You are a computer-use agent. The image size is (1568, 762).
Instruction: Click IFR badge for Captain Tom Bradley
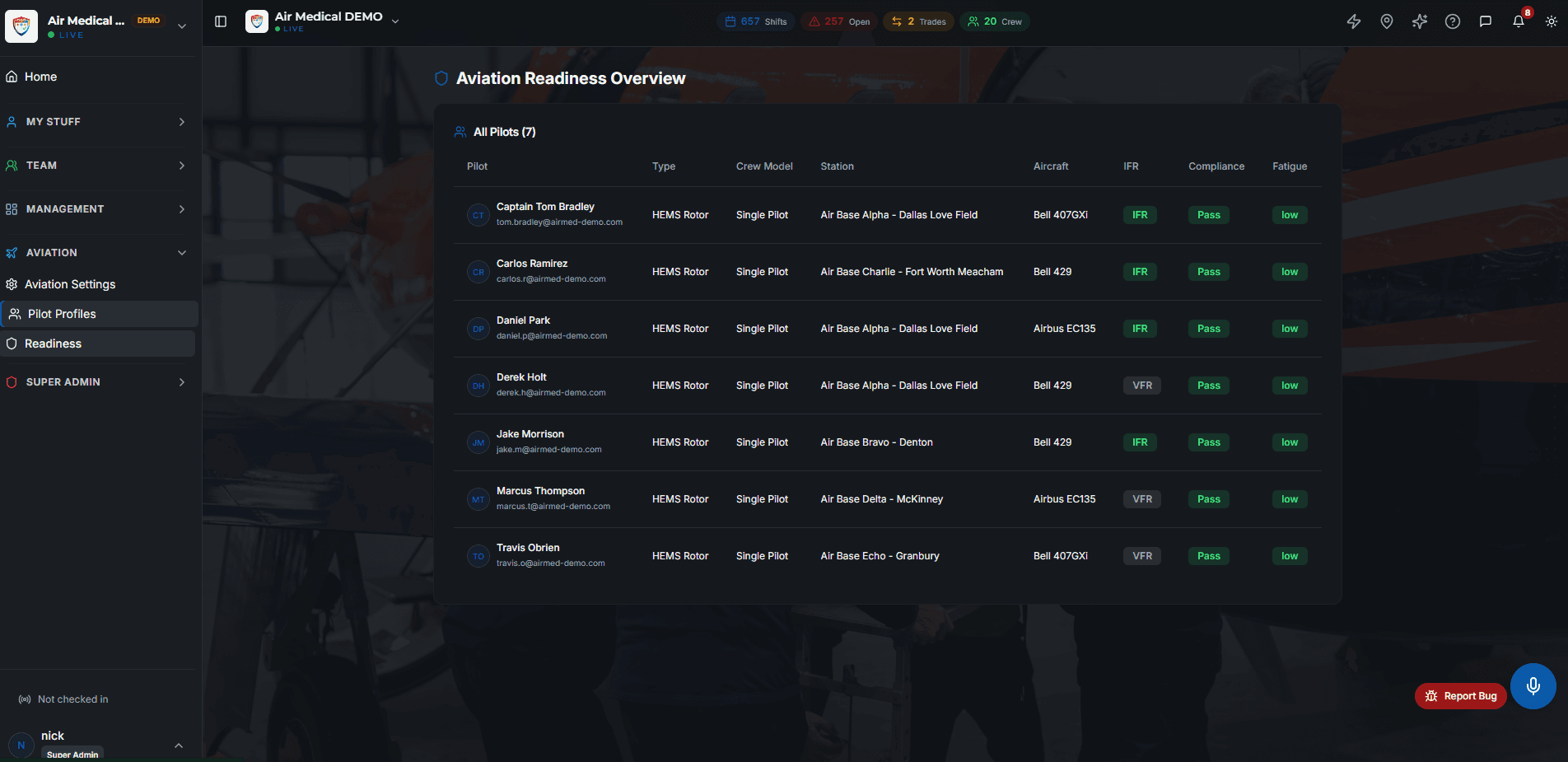tap(1140, 215)
